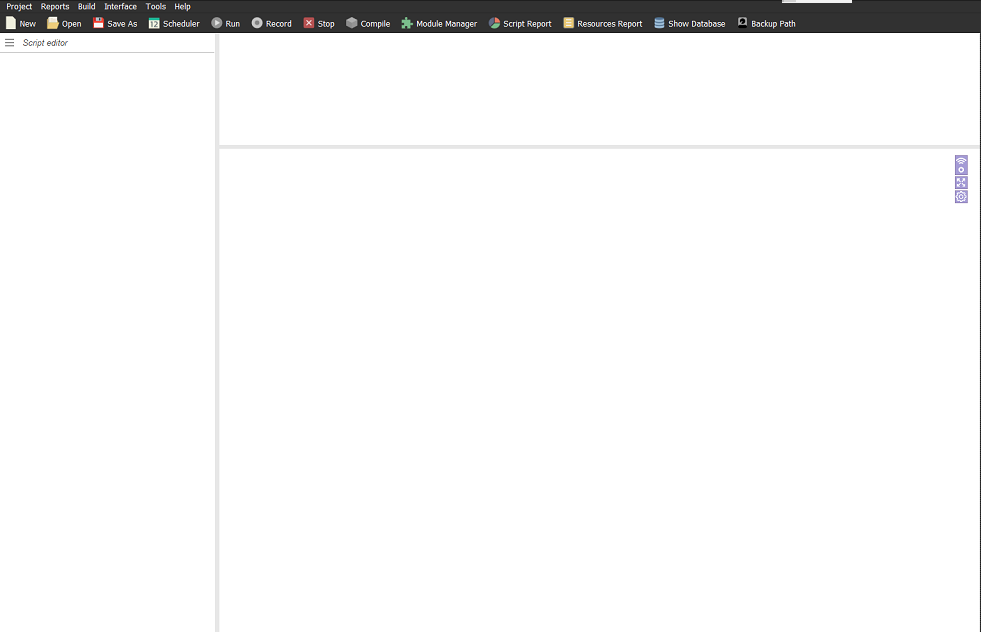Expand the Build menu

[x=87, y=7]
